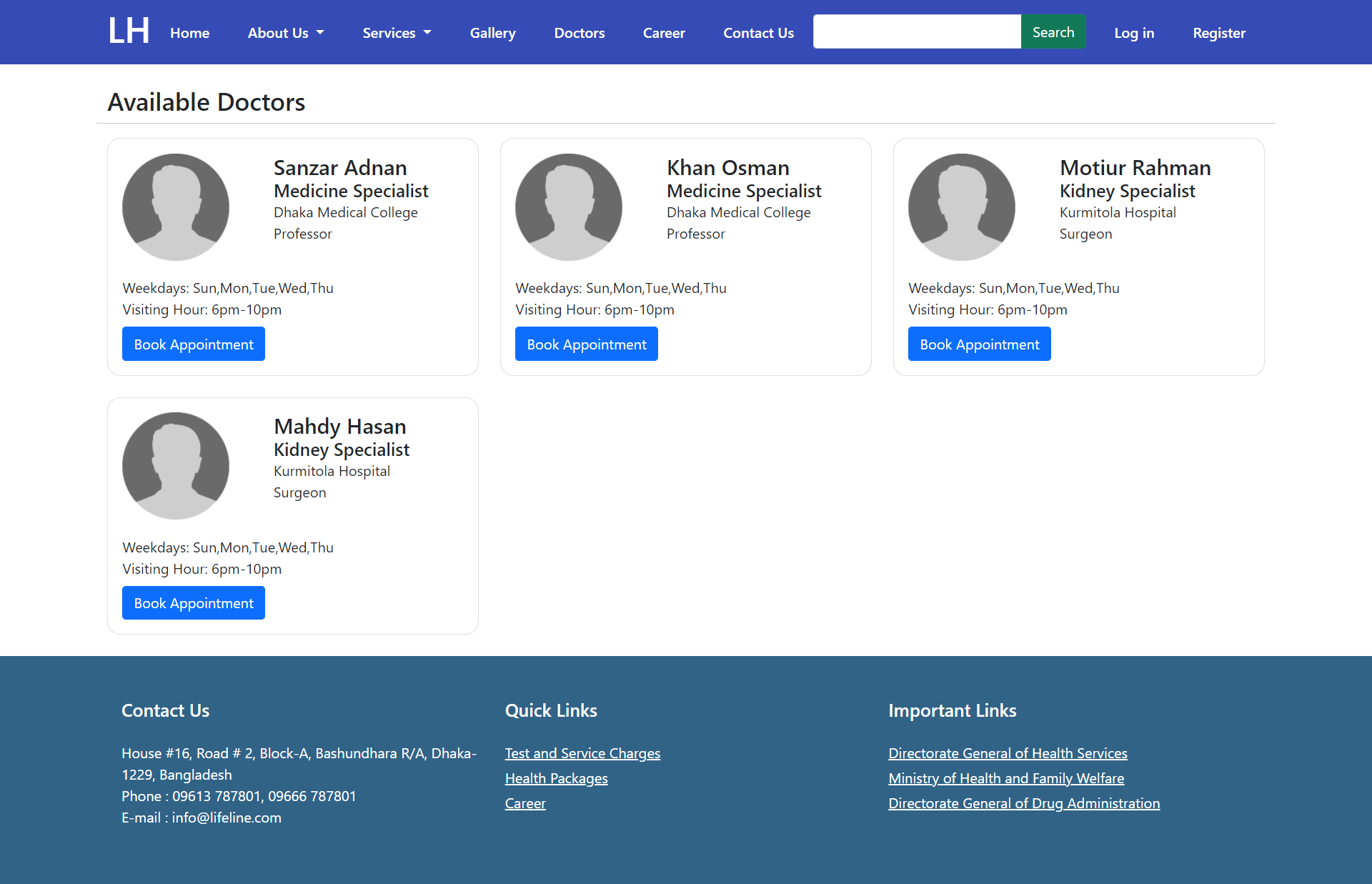Book appointment with Khan Osman
1372x884 pixels.
587,344
